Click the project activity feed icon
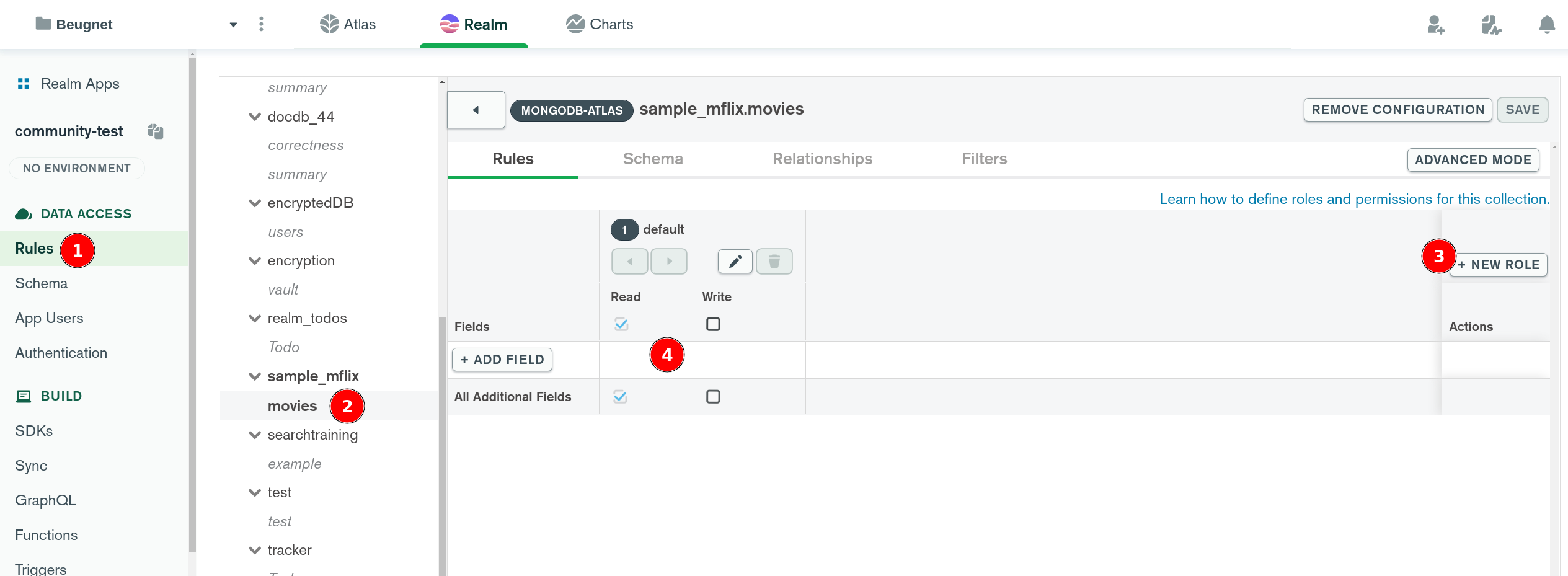This screenshot has height=576, width=1568. [1490, 25]
